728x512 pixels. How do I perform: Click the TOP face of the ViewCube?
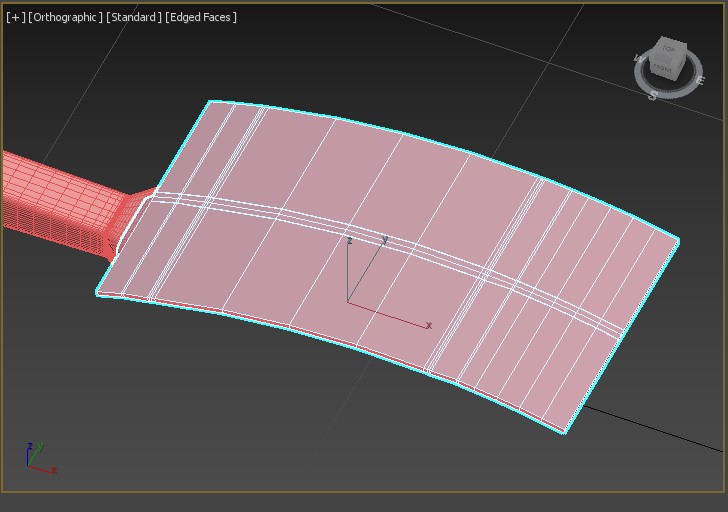[x=667, y=49]
